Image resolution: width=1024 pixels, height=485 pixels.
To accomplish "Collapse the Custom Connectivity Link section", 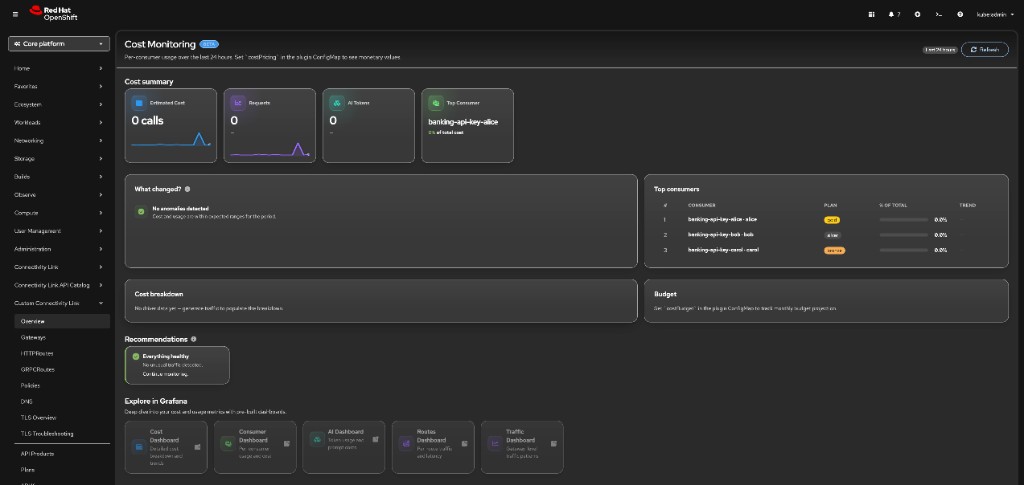I will point(59,303).
